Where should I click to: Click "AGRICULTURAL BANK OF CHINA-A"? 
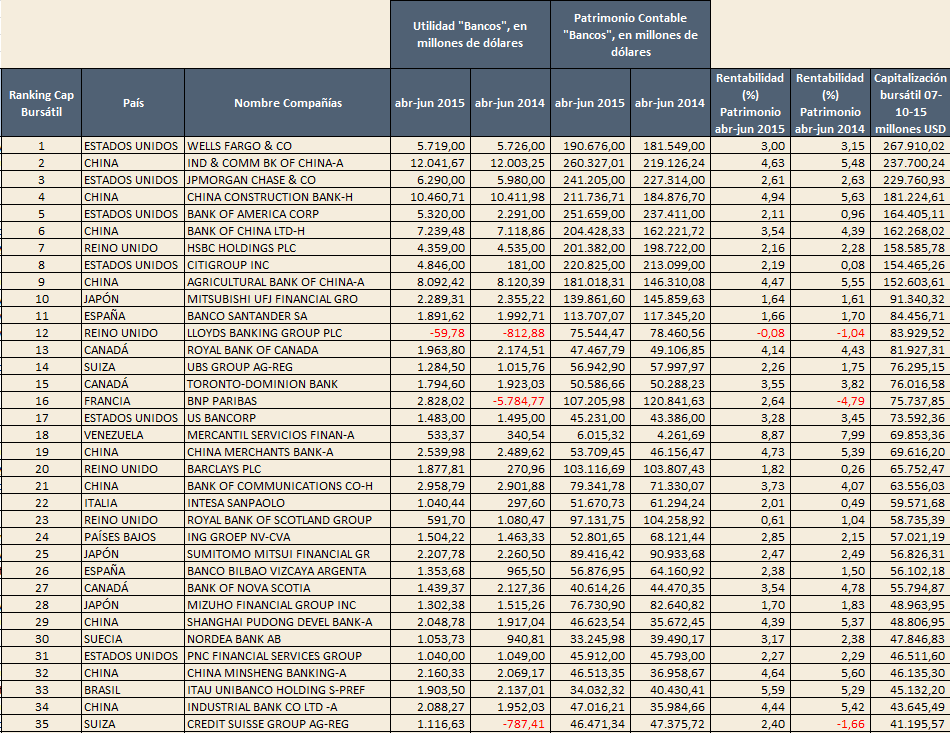point(288,282)
